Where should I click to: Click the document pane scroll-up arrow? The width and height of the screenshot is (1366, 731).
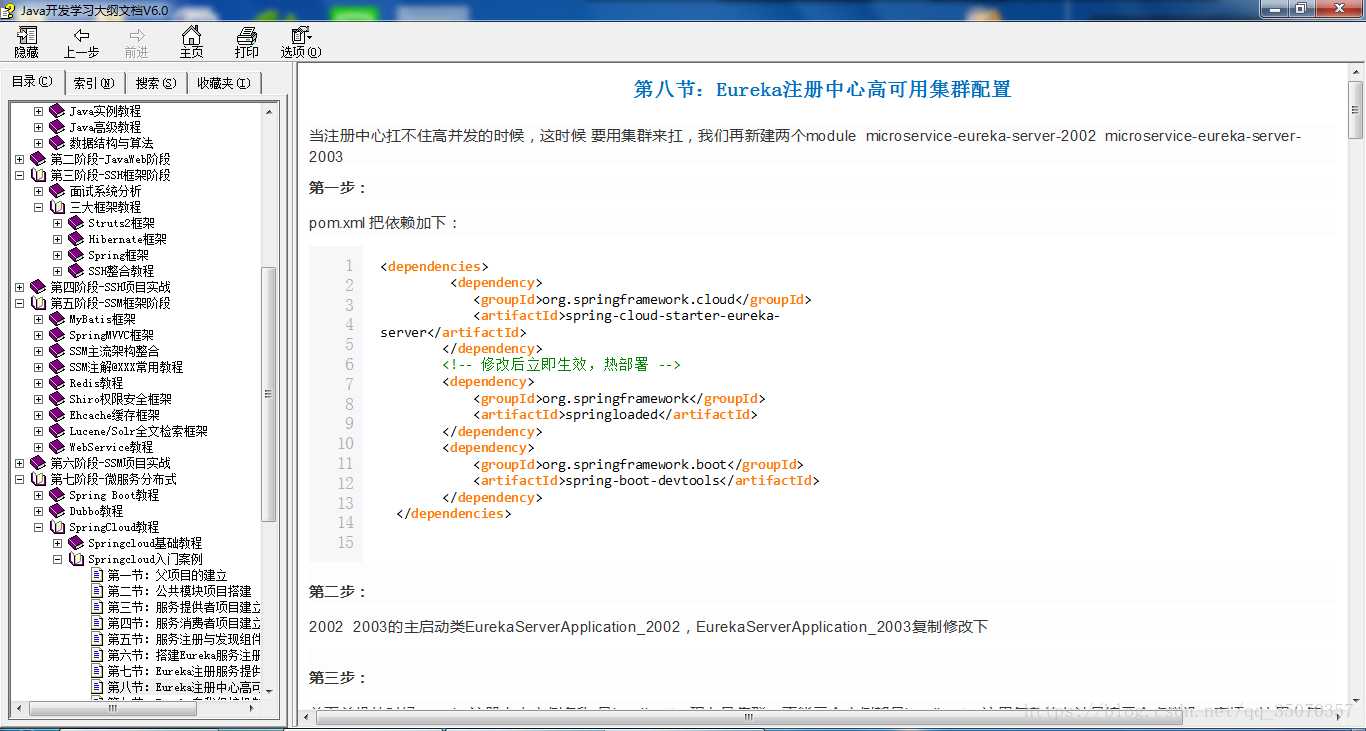tap(1356, 72)
